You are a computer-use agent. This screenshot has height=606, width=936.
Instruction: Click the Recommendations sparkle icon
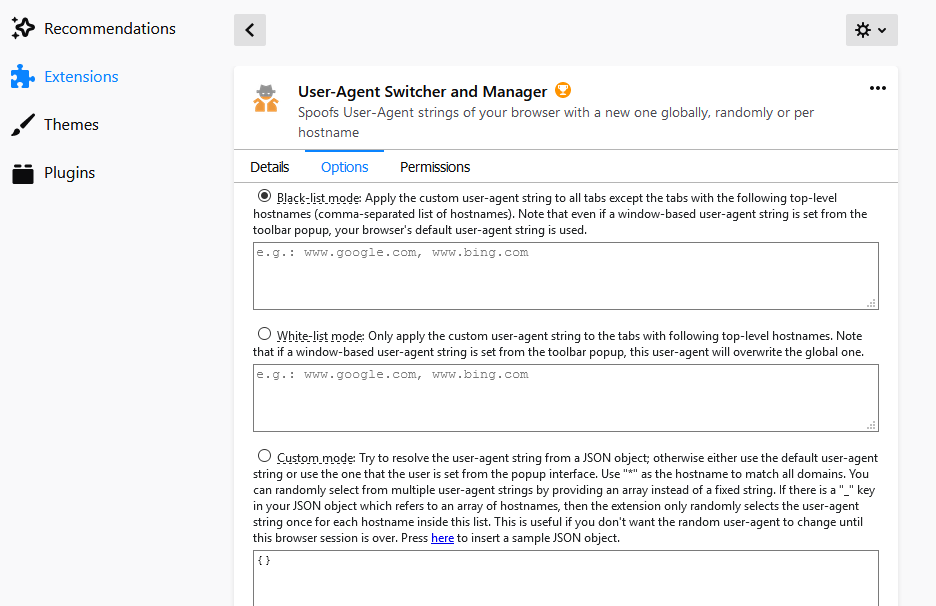pos(23,29)
